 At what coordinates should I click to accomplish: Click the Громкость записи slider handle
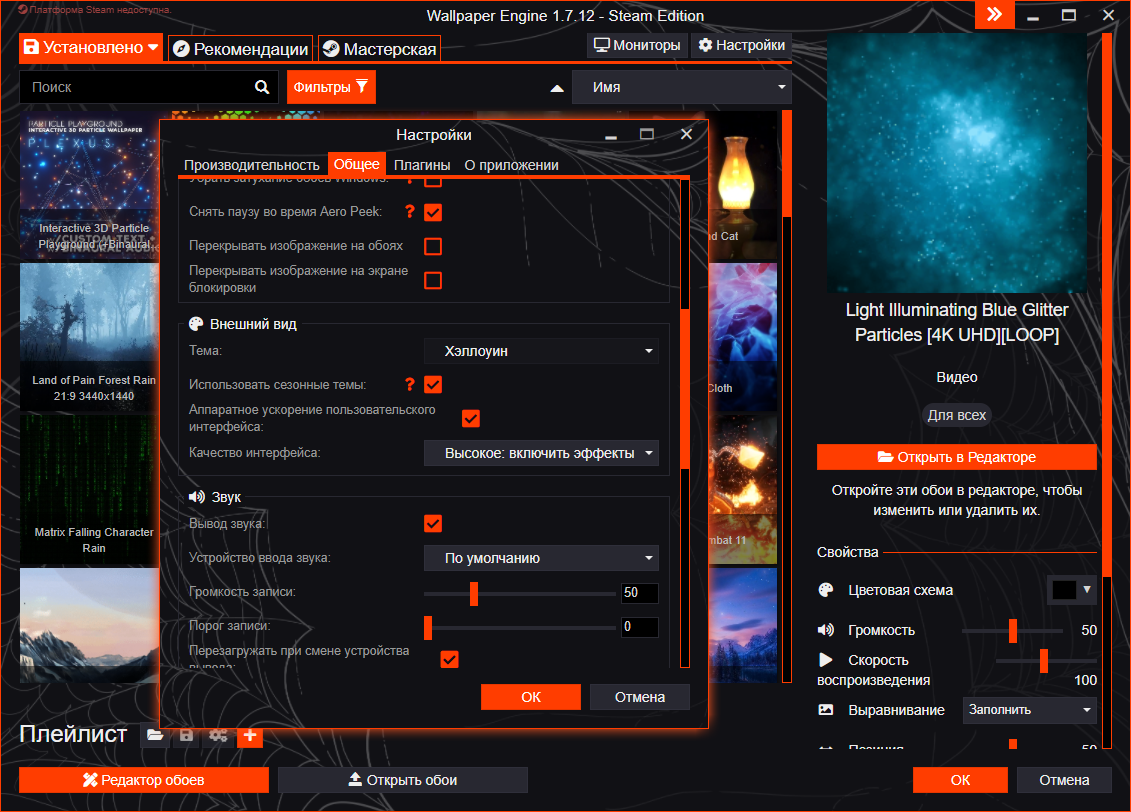(474, 593)
